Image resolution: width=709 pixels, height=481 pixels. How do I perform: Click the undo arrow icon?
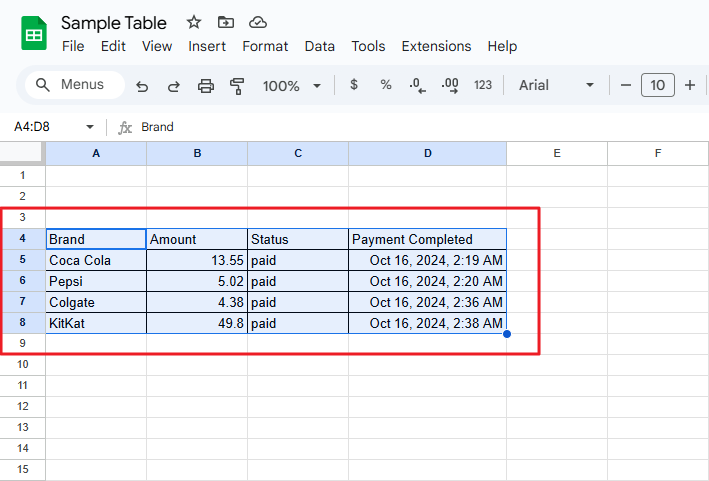point(142,85)
